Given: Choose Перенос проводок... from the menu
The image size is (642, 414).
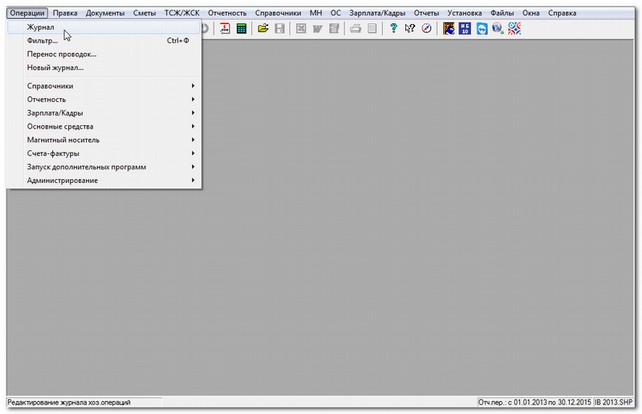Looking at the screenshot, I should [x=104, y=54].
